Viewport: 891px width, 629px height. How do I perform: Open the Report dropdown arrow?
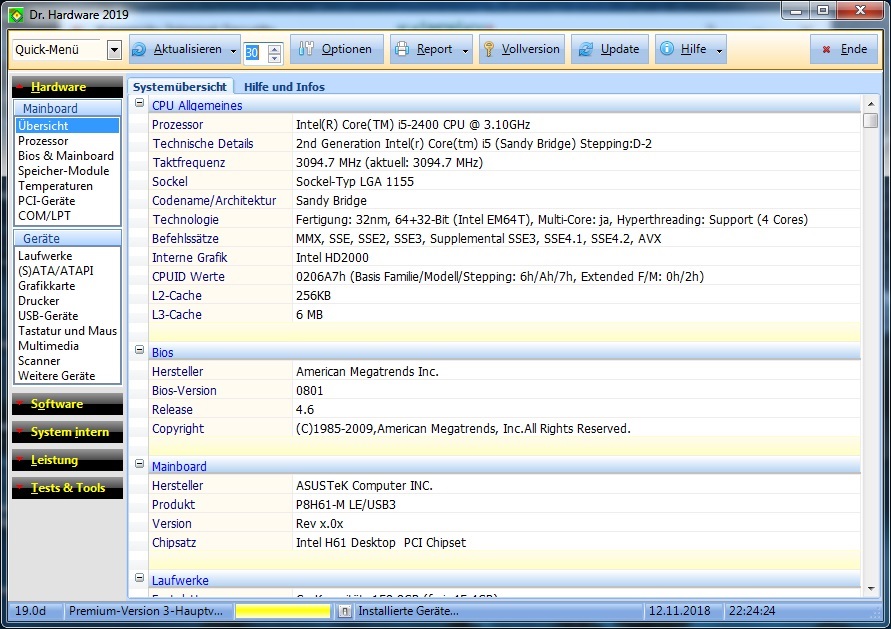pos(465,51)
